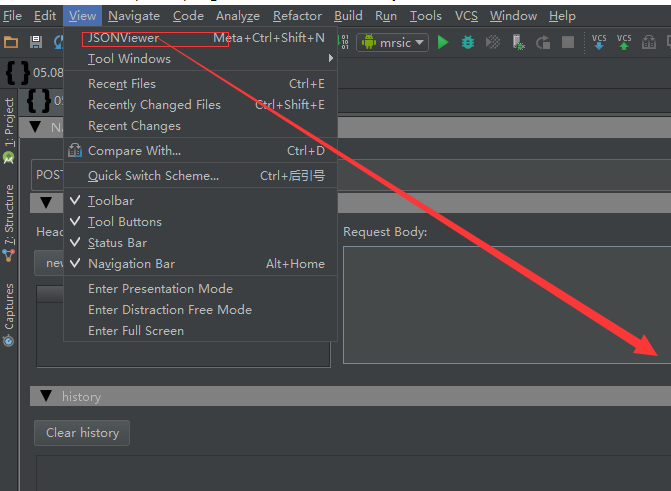Toggle the Status Bar check item
Viewport: 671px width, 491px height.
click(200, 242)
